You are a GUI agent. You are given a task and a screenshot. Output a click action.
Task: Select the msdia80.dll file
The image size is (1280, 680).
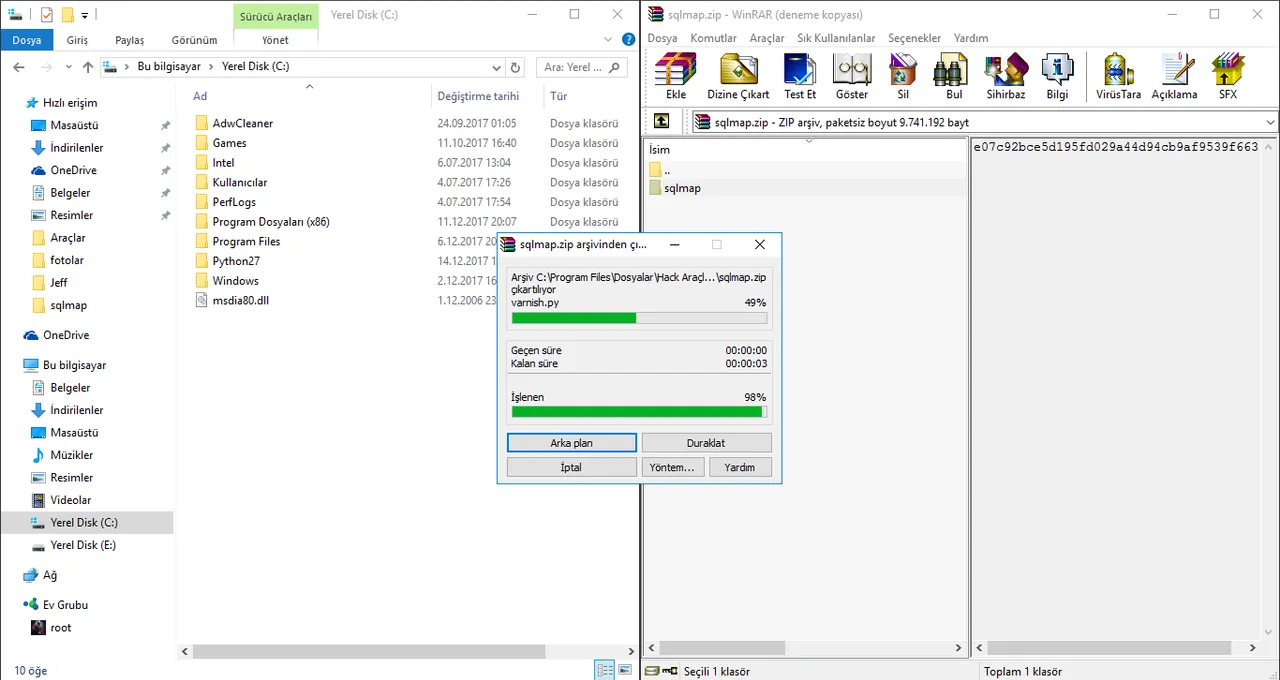point(241,300)
